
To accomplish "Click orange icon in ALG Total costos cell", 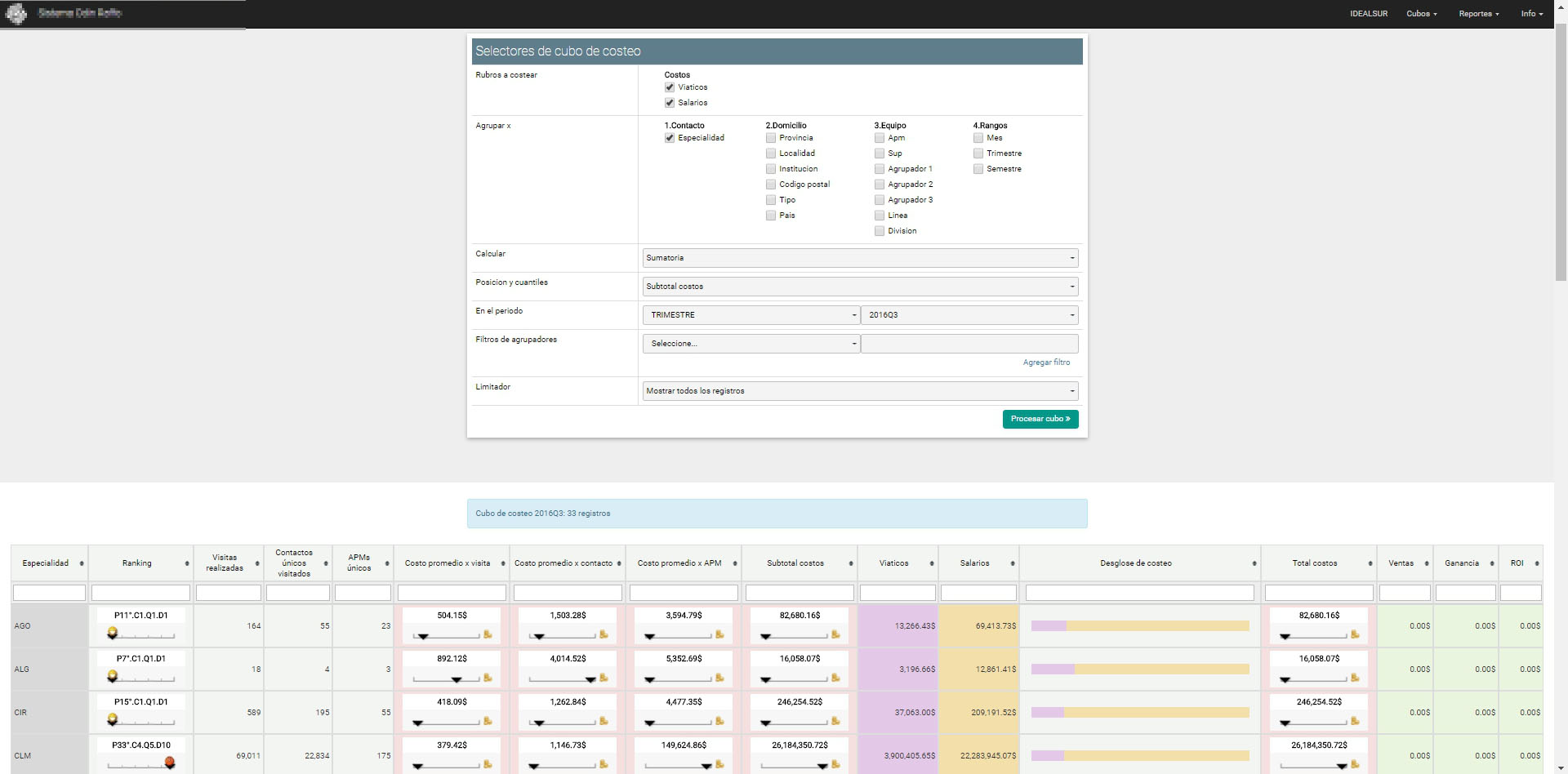I will coord(1355,678).
